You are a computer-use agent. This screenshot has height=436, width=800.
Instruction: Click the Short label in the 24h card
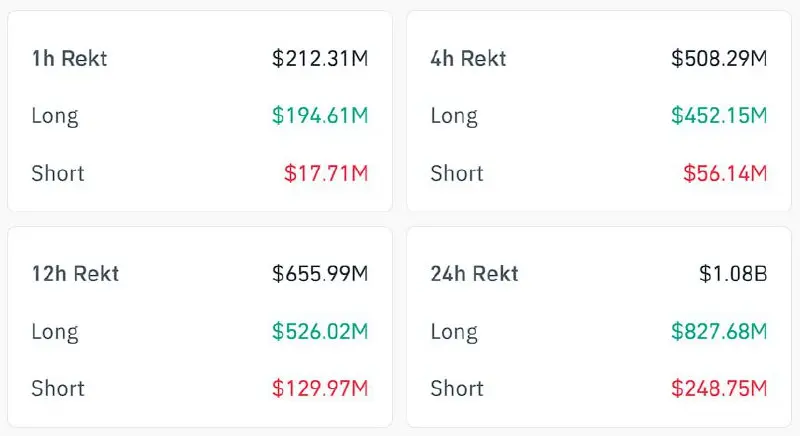tap(457, 388)
